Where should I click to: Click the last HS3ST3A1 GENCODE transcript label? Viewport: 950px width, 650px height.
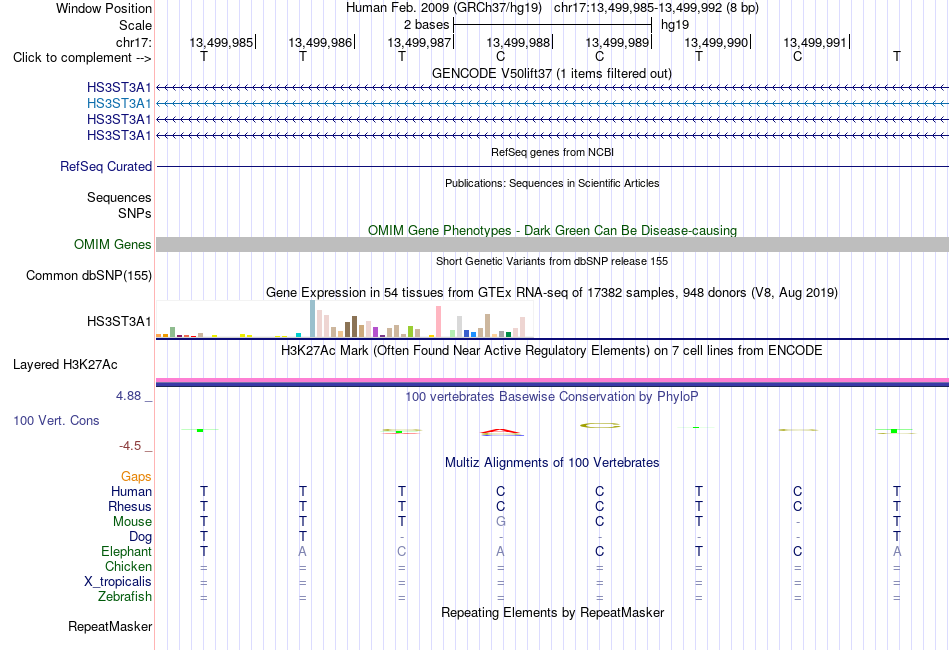click(x=119, y=135)
